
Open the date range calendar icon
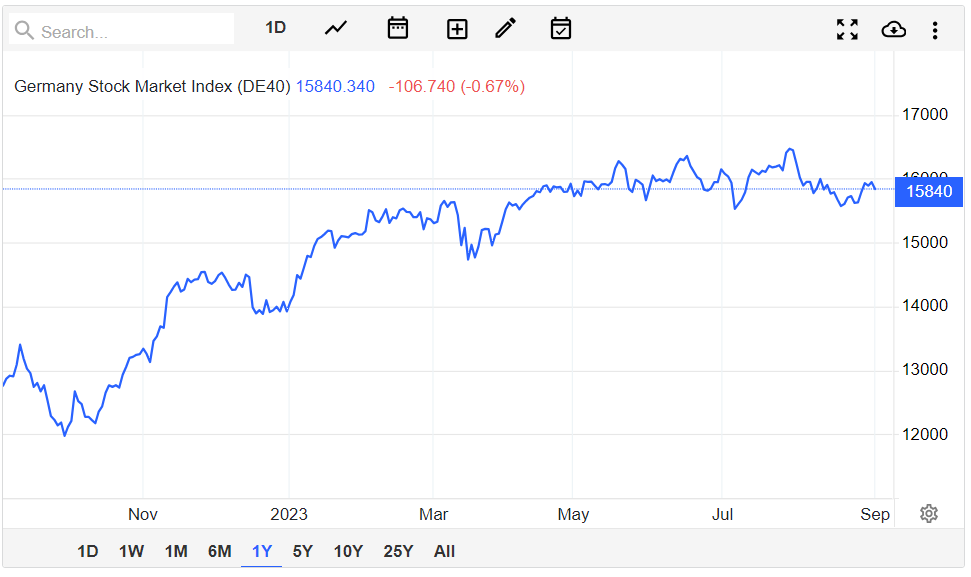pyautogui.click(x=398, y=28)
